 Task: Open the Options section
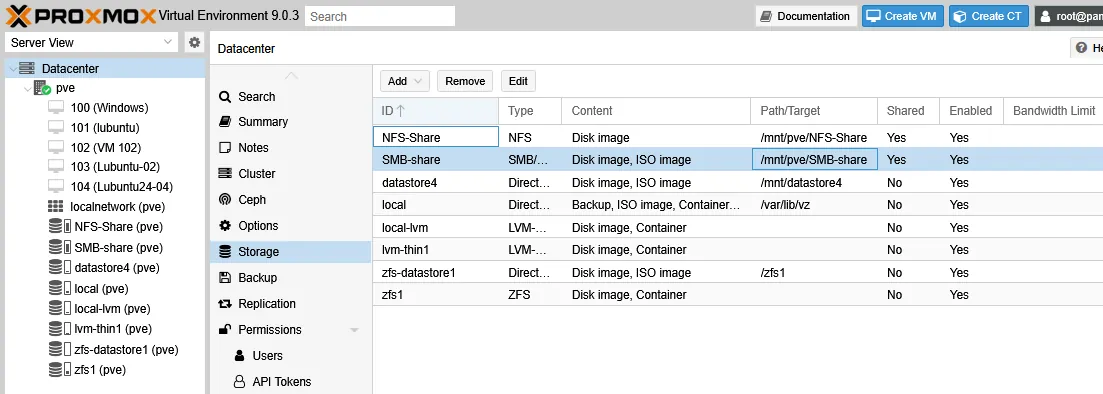(291, 225)
